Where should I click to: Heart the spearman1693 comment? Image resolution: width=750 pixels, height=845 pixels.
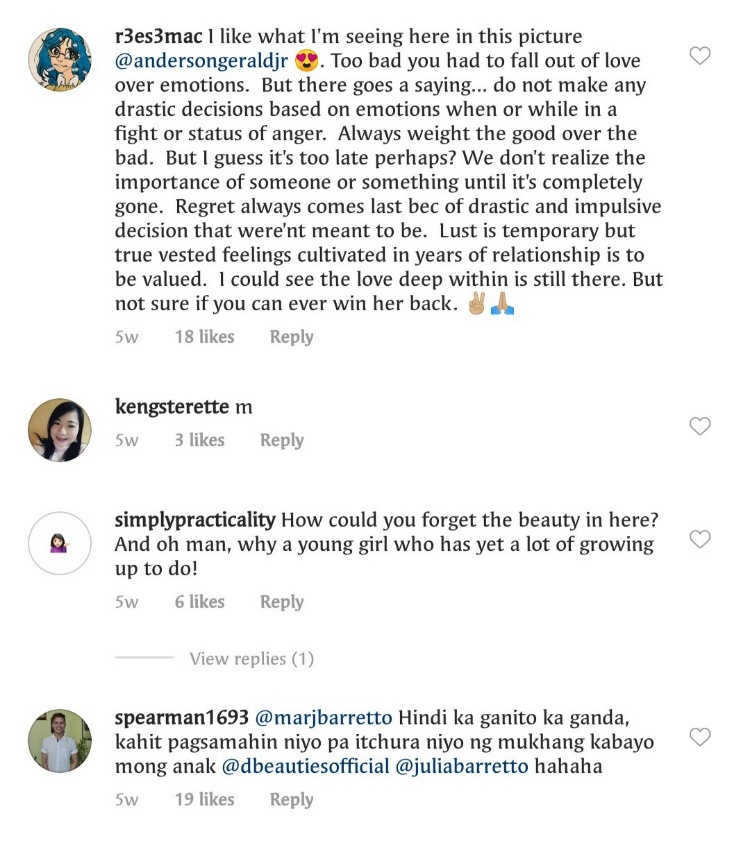(x=700, y=737)
